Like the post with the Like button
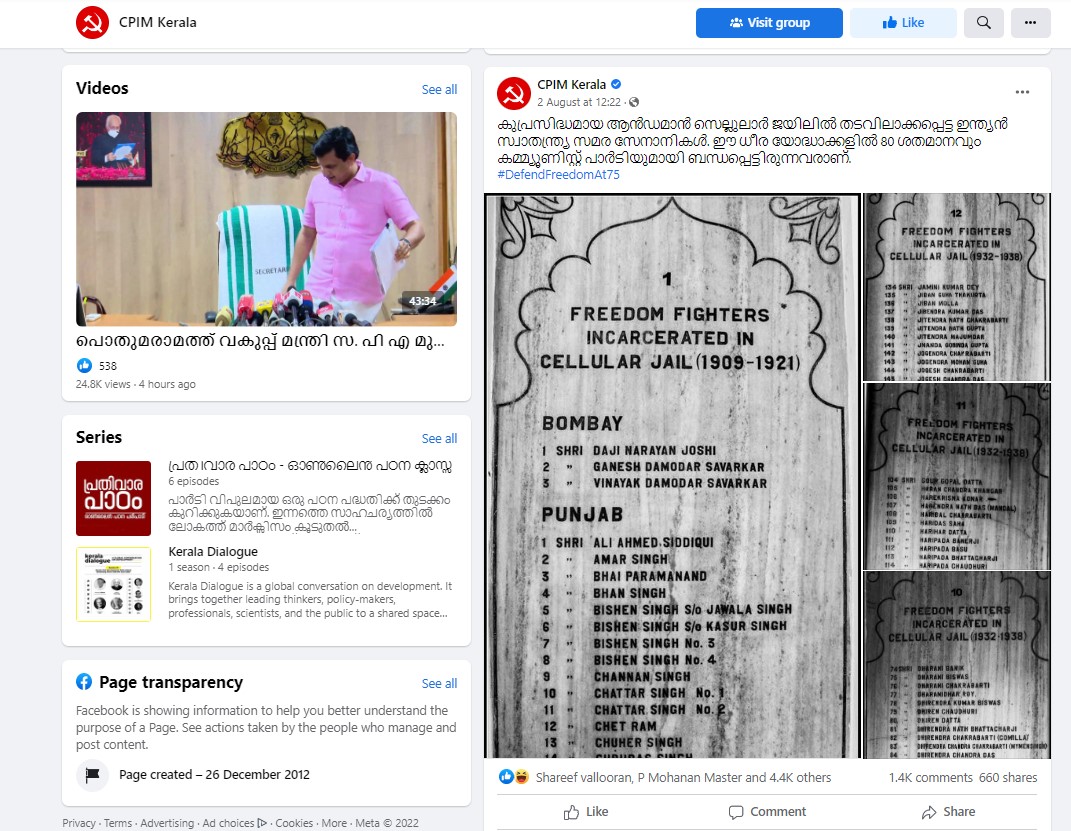The height and width of the screenshot is (831, 1071). click(586, 812)
